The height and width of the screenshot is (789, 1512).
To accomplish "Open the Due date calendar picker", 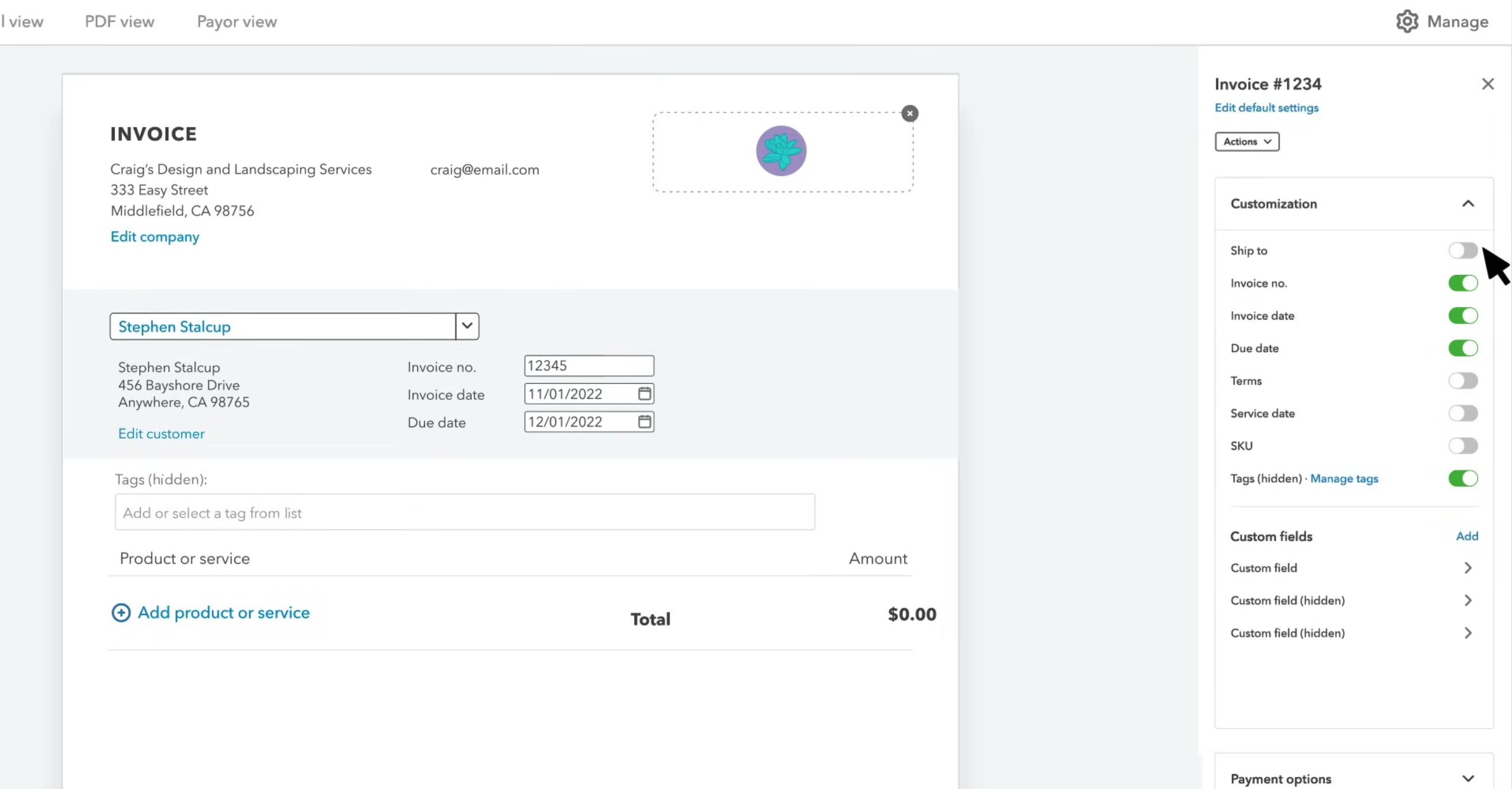I will pyautogui.click(x=645, y=421).
